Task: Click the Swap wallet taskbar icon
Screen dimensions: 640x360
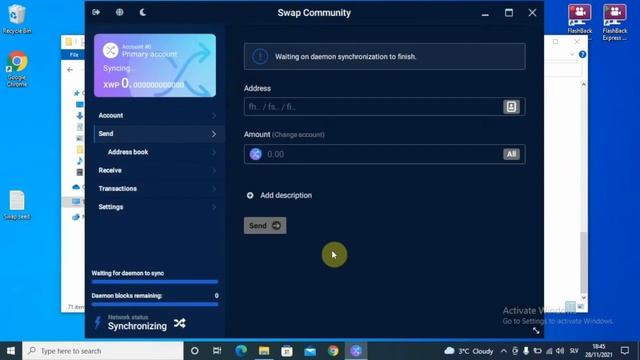Action: [x=356, y=351]
